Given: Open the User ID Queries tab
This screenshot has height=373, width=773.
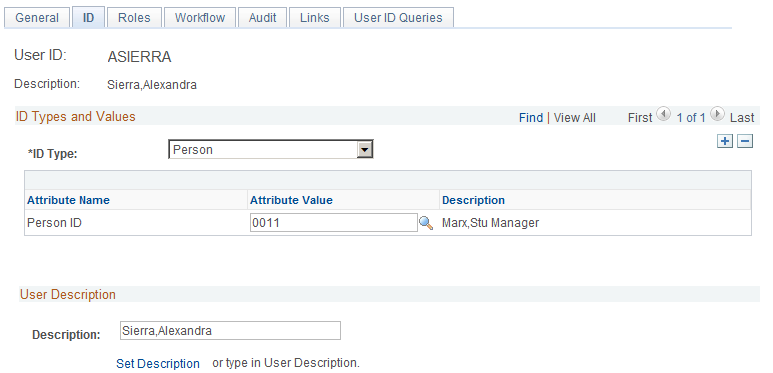Looking at the screenshot, I should click(398, 18).
